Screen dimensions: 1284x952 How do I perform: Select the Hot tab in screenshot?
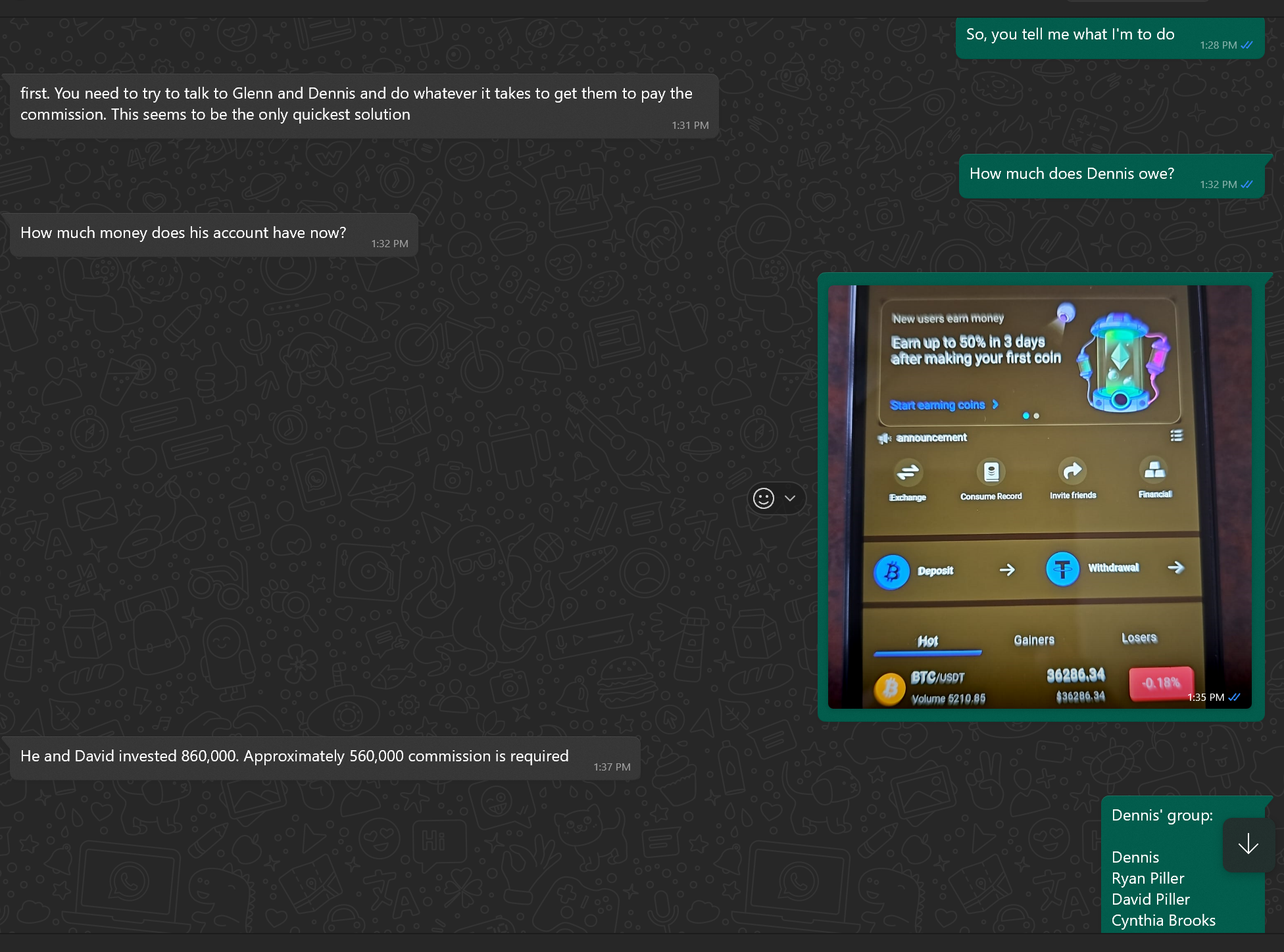tap(927, 641)
